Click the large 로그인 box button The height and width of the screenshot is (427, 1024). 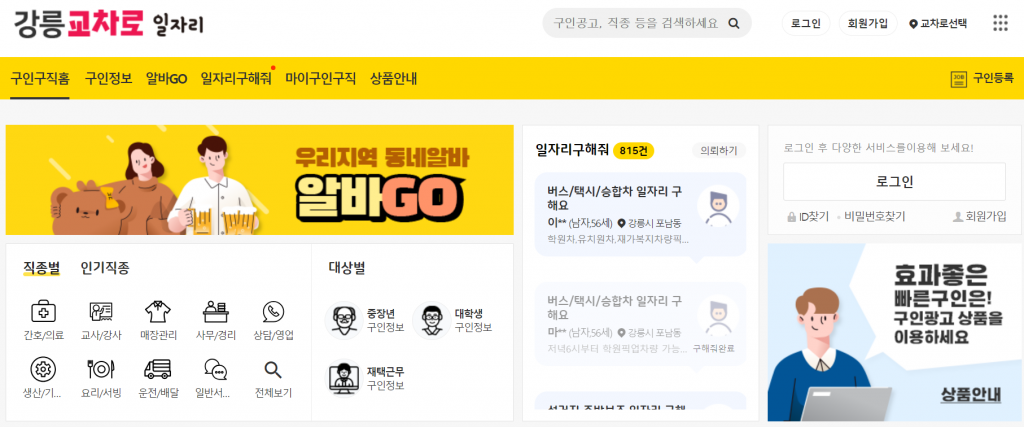click(895, 182)
